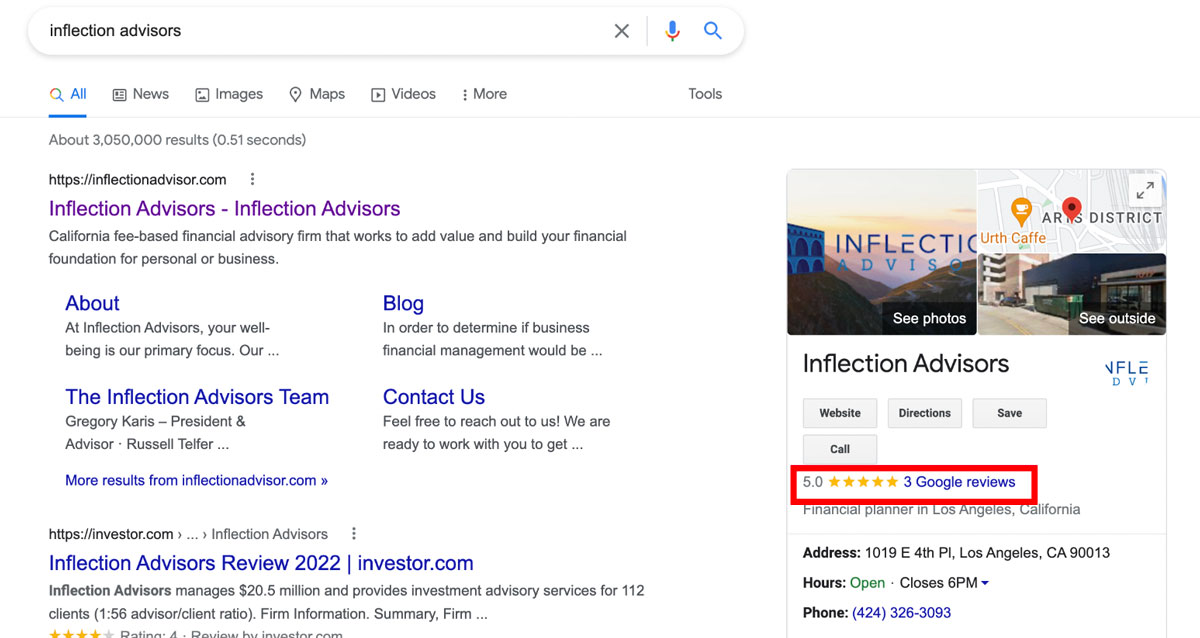Image resolution: width=1200 pixels, height=638 pixels.
Task: Start voice search with microphone icon
Action: 672,31
